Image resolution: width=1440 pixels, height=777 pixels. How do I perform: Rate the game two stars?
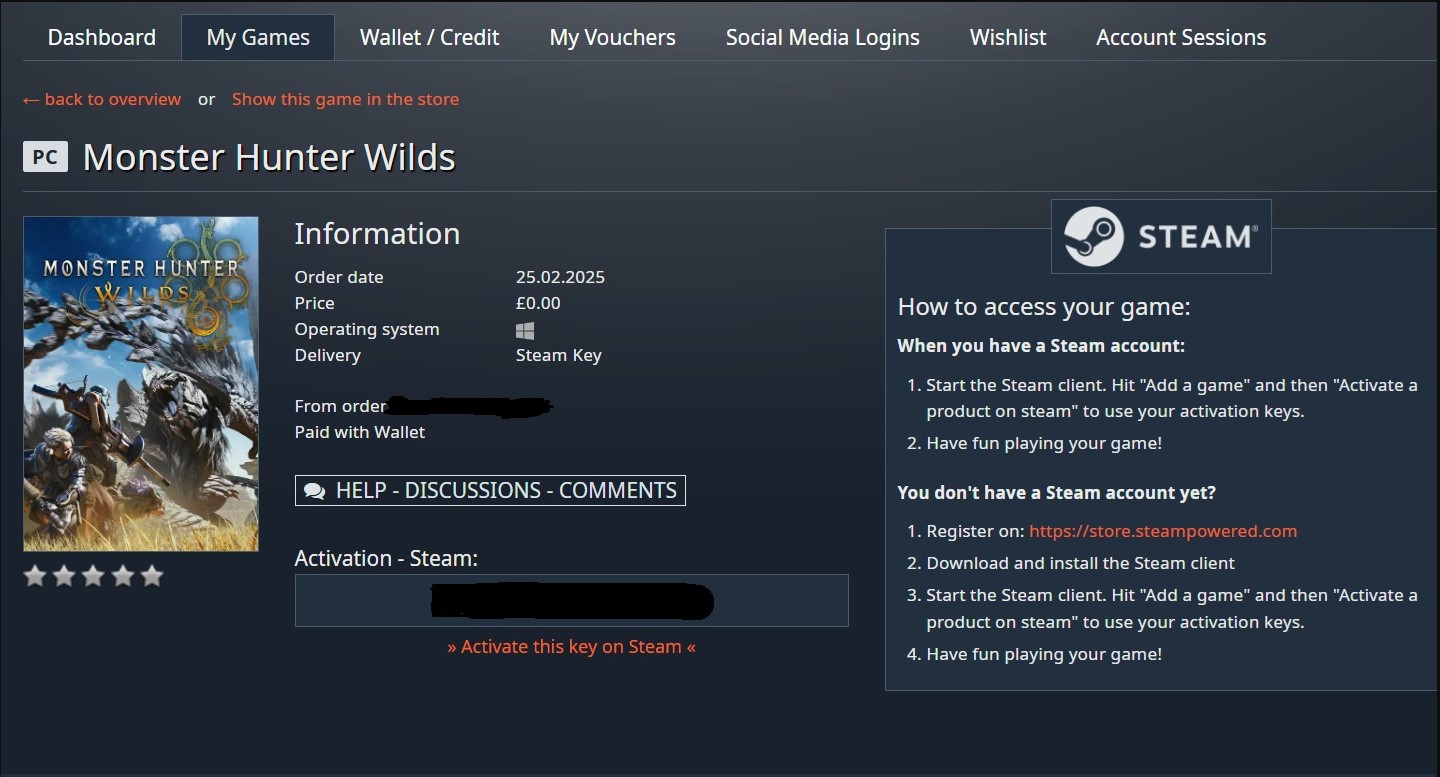(64, 576)
